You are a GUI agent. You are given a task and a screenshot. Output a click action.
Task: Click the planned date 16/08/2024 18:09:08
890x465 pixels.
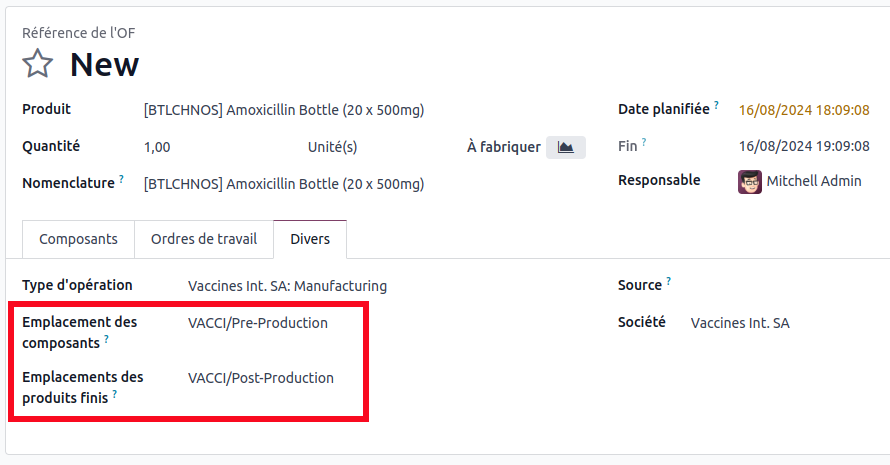tap(803, 110)
